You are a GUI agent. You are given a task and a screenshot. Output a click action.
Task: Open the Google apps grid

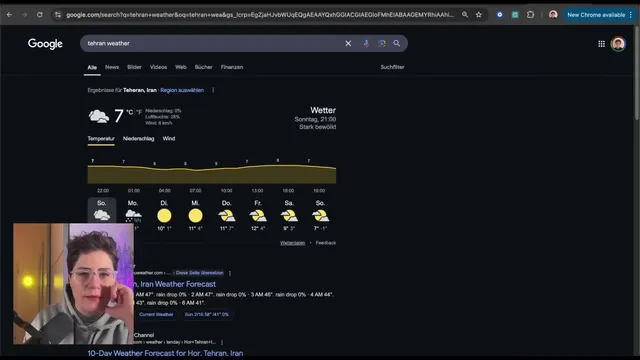click(601, 44)
